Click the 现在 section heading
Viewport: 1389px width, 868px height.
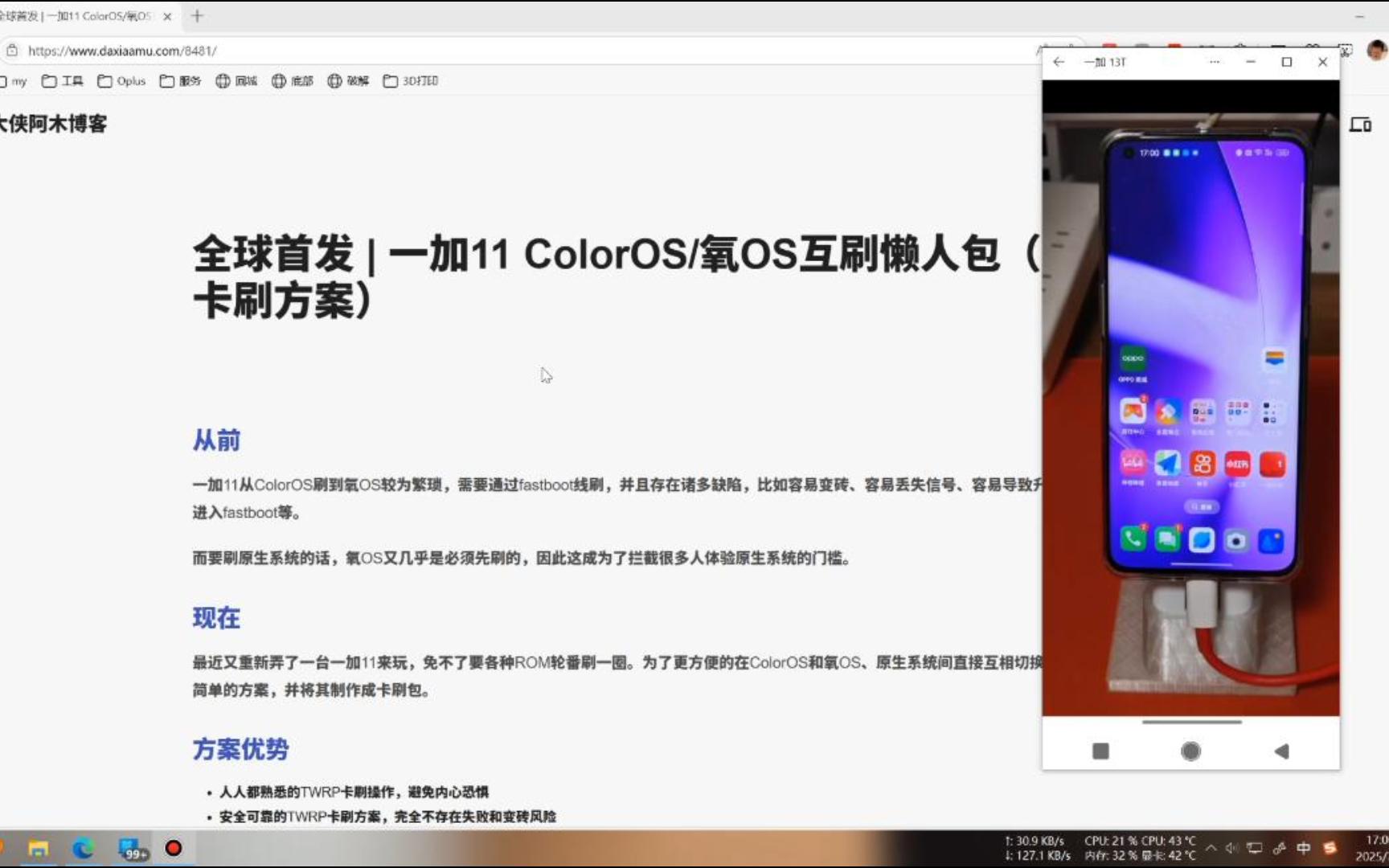click(216, 618)
